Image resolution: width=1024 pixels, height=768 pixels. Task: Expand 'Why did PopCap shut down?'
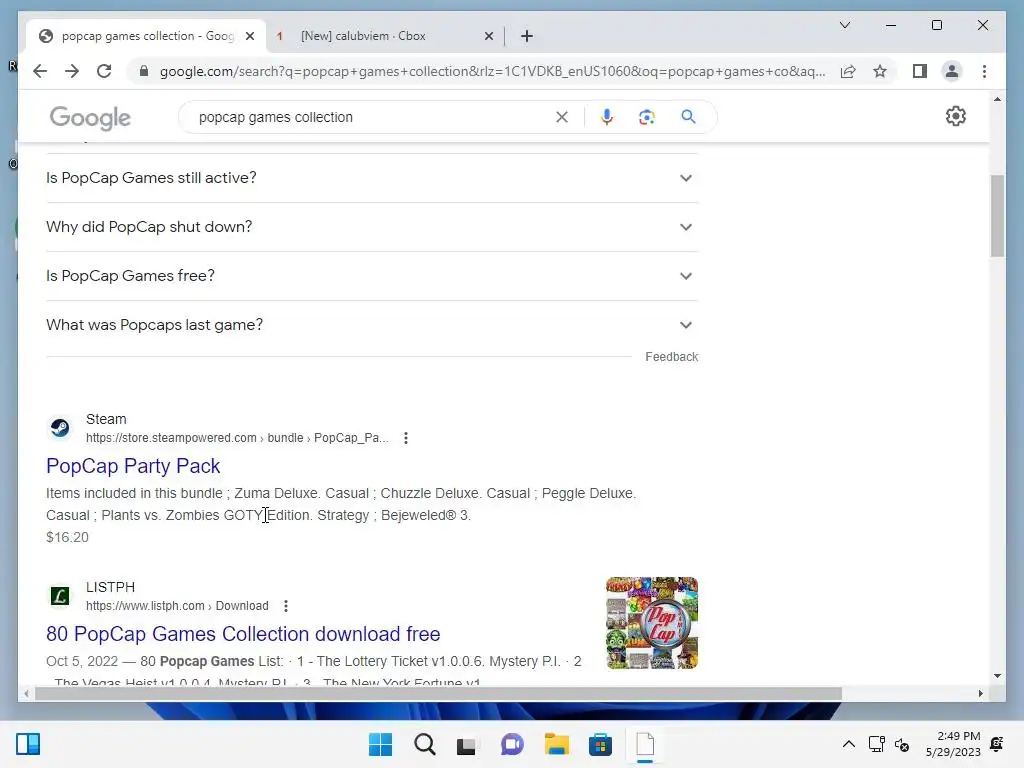372,227
